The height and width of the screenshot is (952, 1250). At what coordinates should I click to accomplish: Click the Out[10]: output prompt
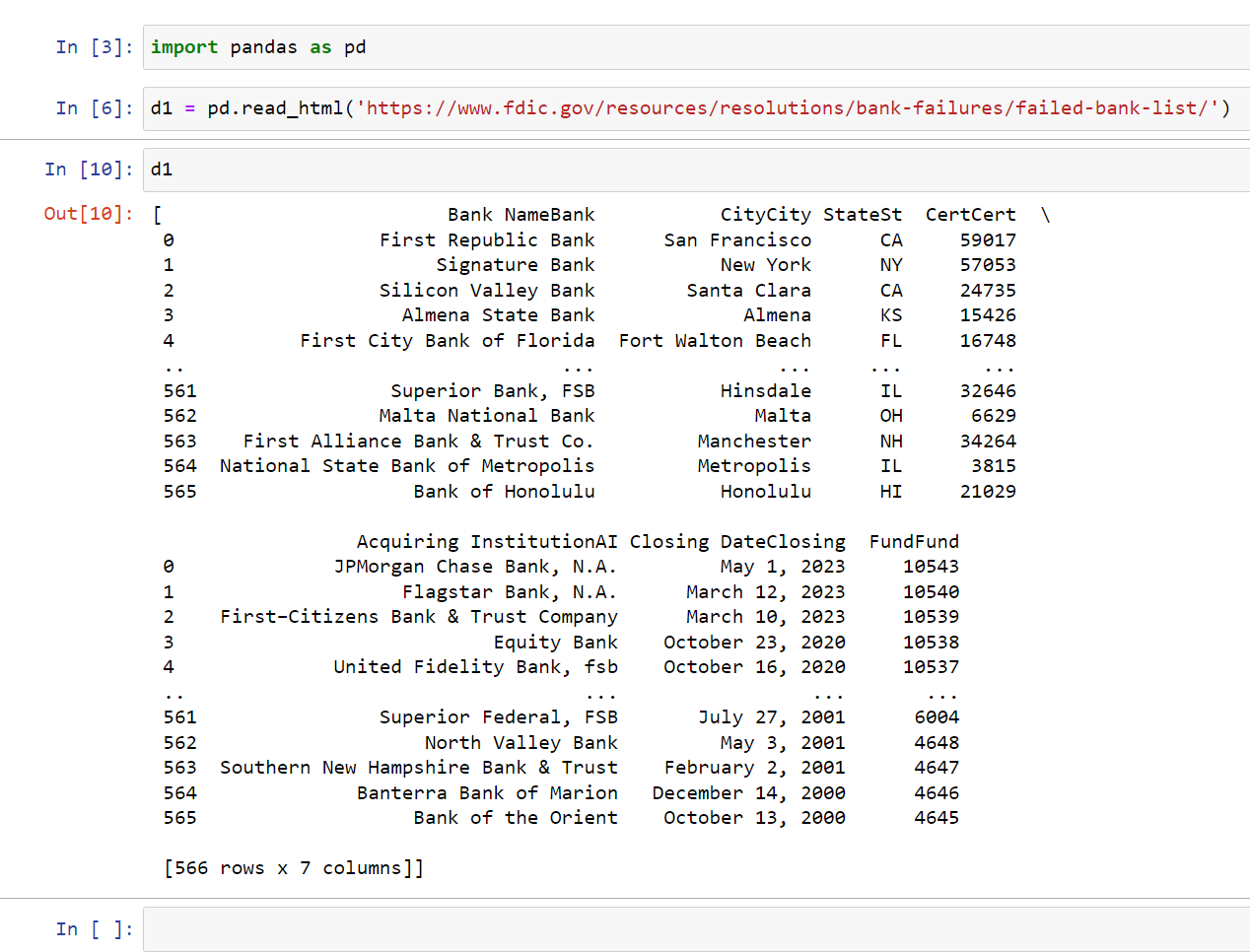point(89,214)
